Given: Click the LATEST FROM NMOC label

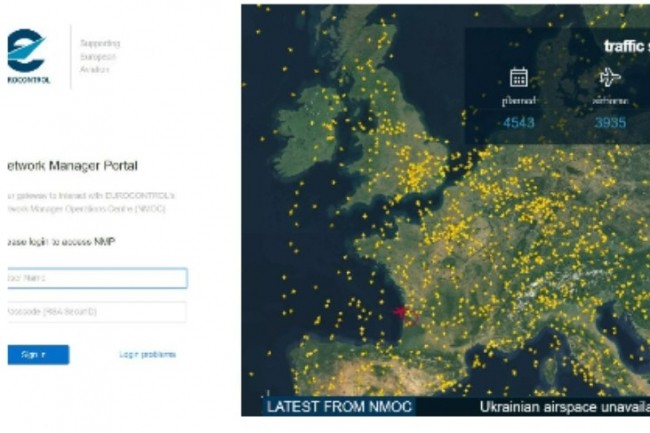Looking at the screenshot, I should click(339, 406).
